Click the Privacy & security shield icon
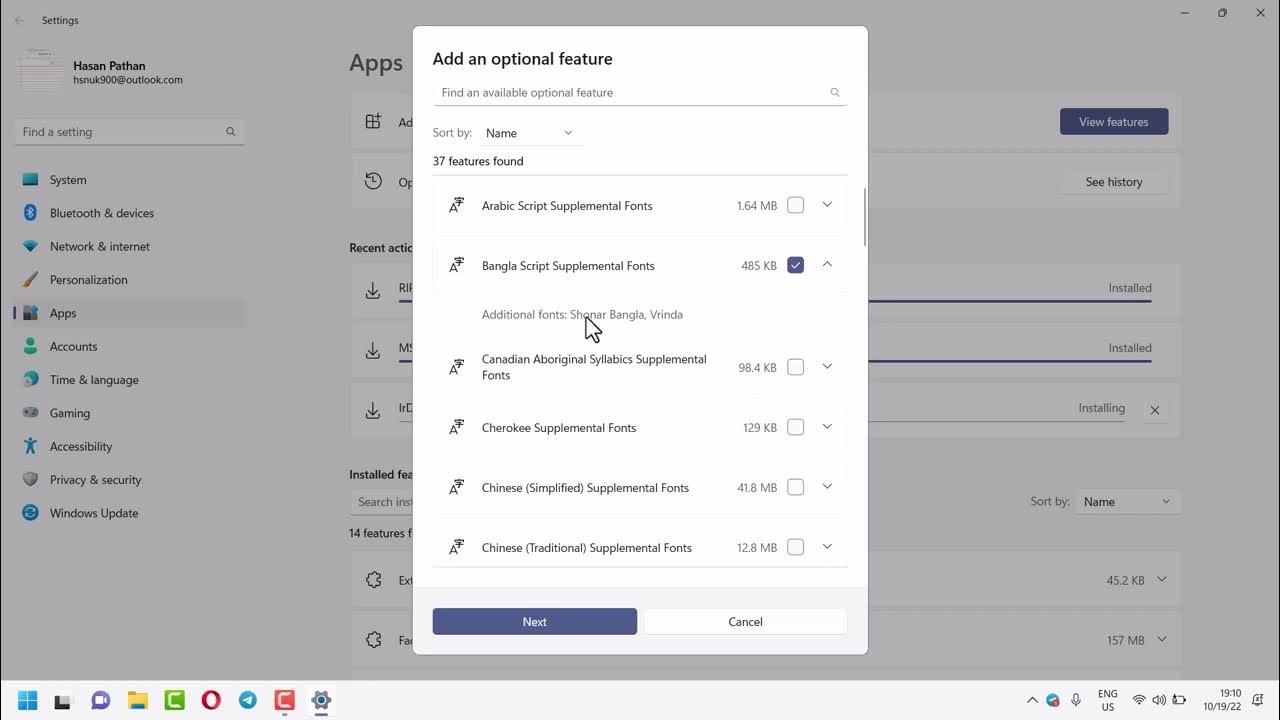Image resolution: width=1280 pixels, height=720 pixels. click(x=30, y=480)
